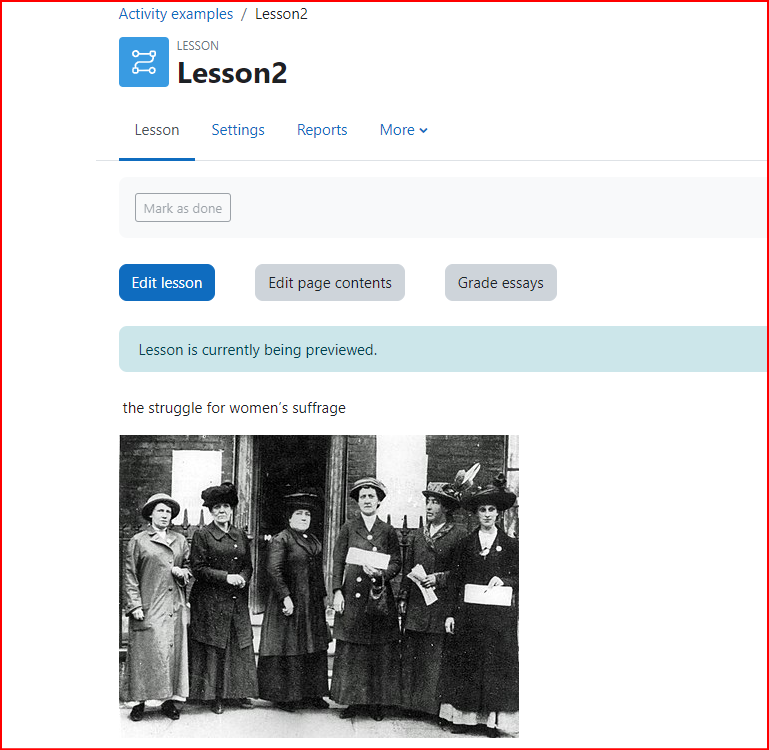Click the LESSON label above the title

coord(198,46)
